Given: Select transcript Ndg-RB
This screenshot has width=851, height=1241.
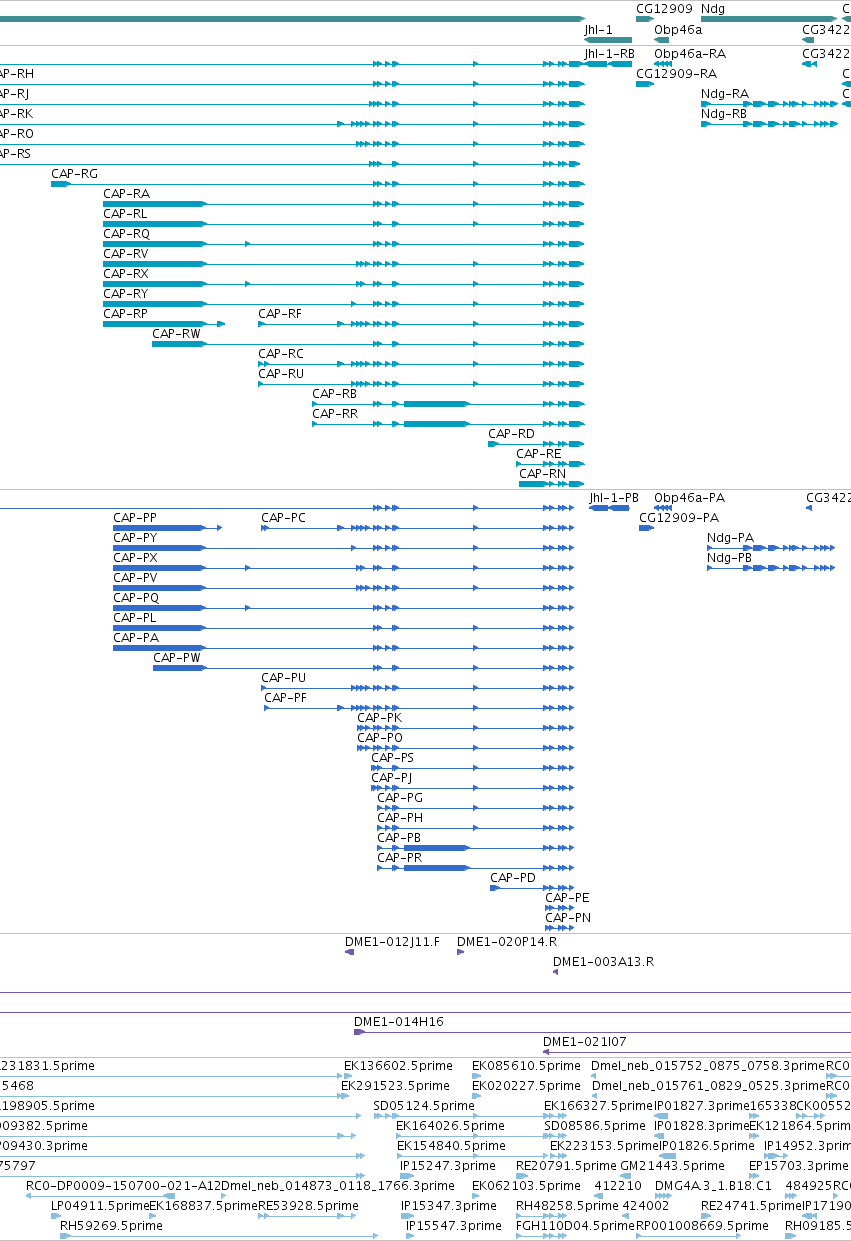Looking at the screenshot, I should [x=724, y=113].
